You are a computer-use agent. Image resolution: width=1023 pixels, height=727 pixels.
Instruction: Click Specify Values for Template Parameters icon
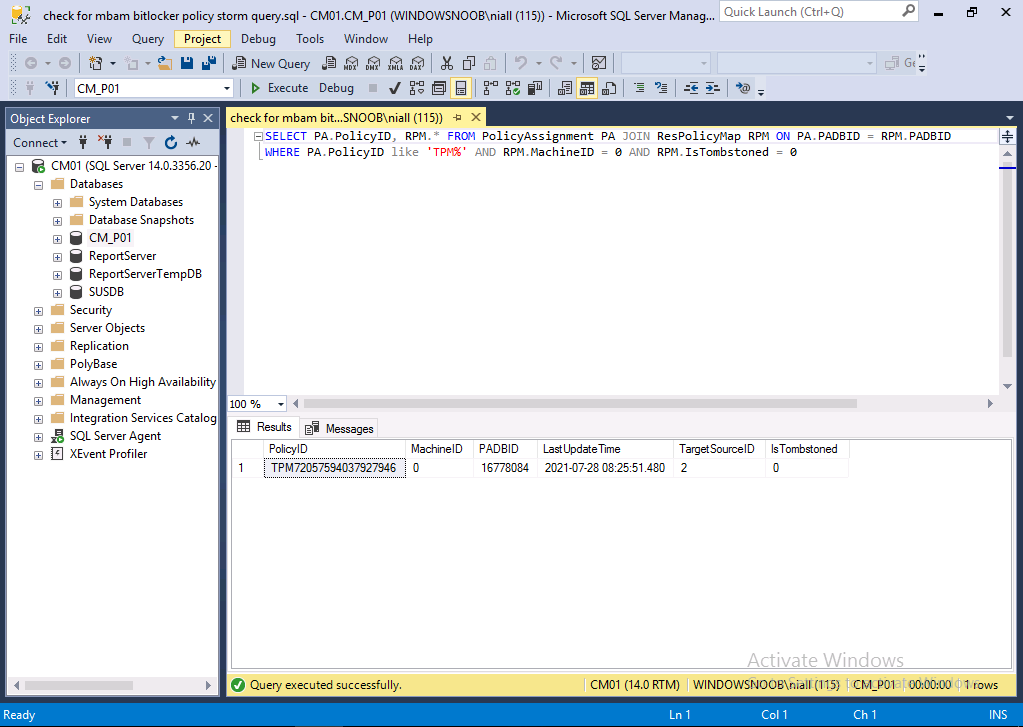(742, 87)
